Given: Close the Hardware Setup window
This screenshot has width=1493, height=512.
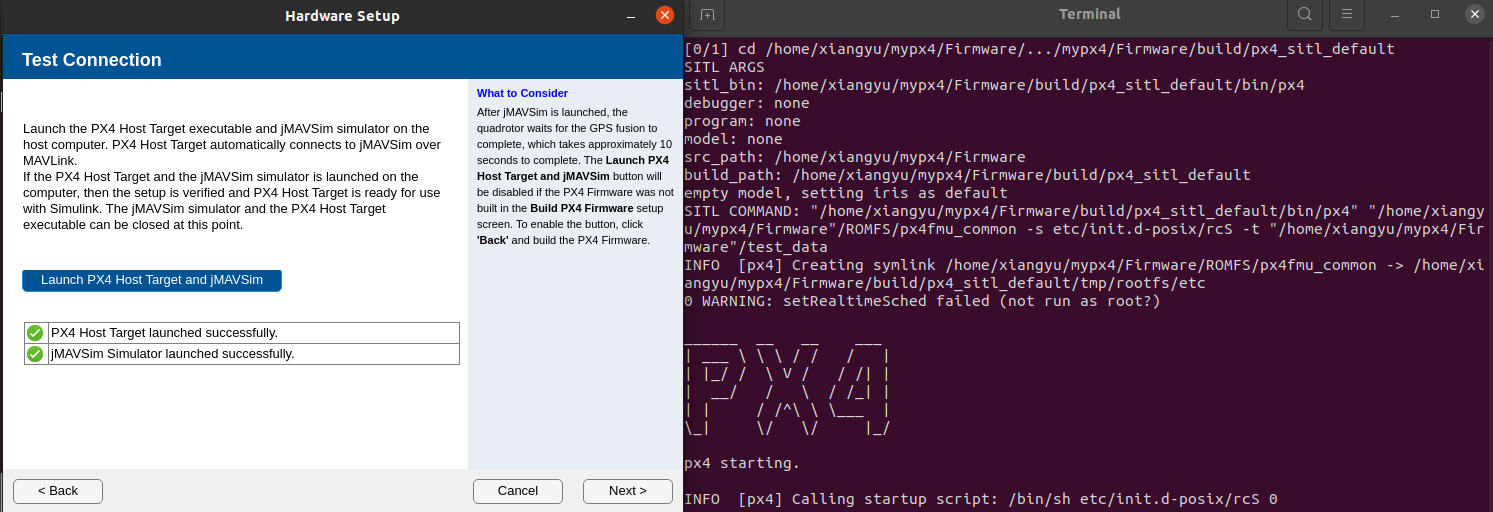Looking at the screenshot, I should [665, 16].
